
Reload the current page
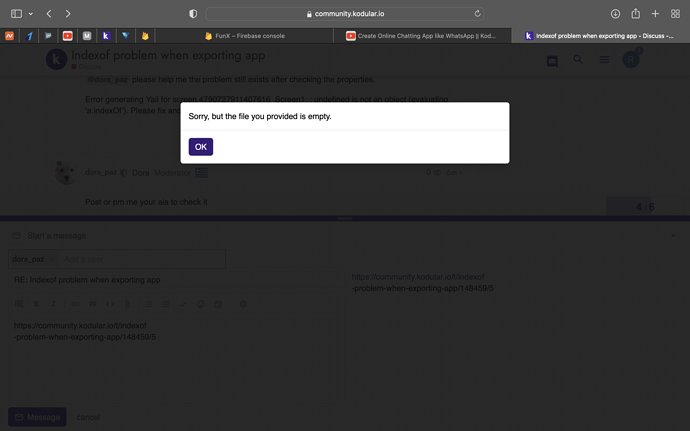tap(477, 14)
